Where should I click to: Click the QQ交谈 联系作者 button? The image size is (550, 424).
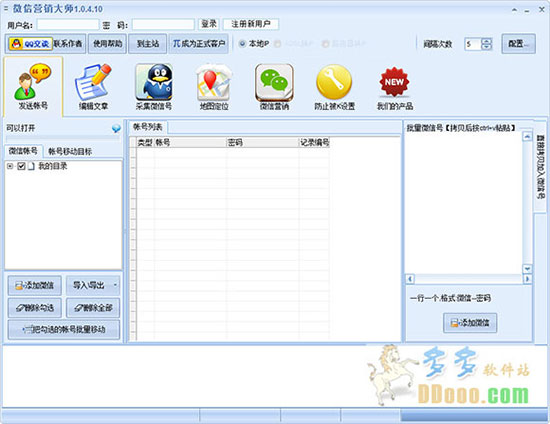(46, 44)
